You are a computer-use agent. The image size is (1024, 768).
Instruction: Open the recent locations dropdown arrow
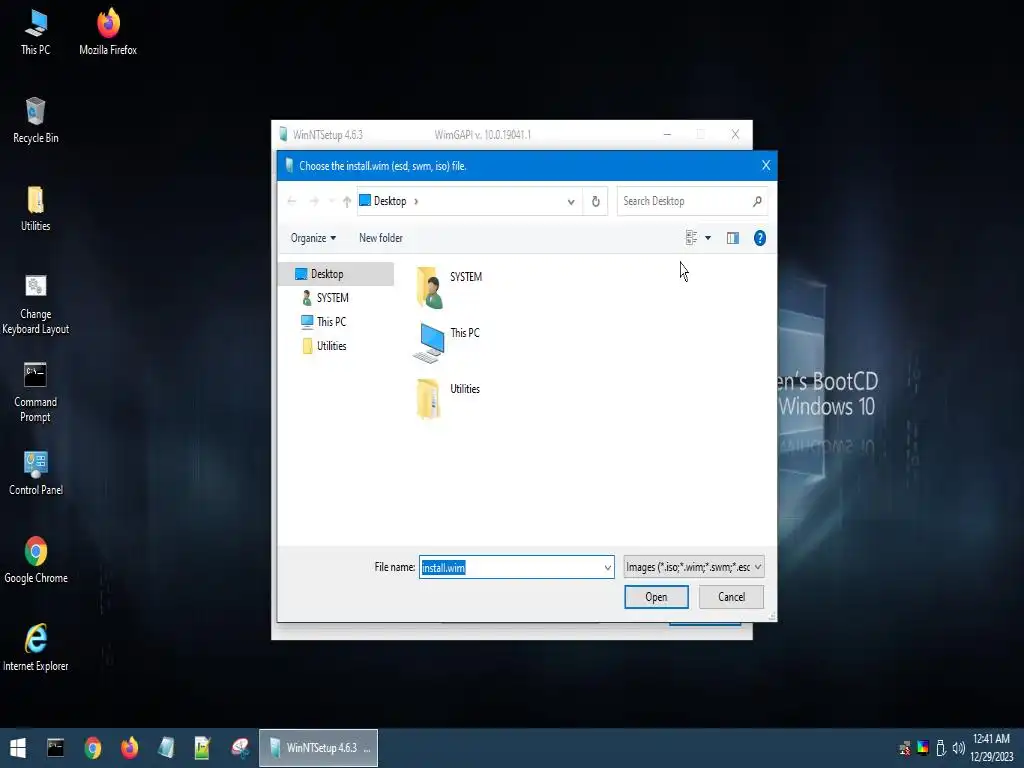[x=332, y=201]
